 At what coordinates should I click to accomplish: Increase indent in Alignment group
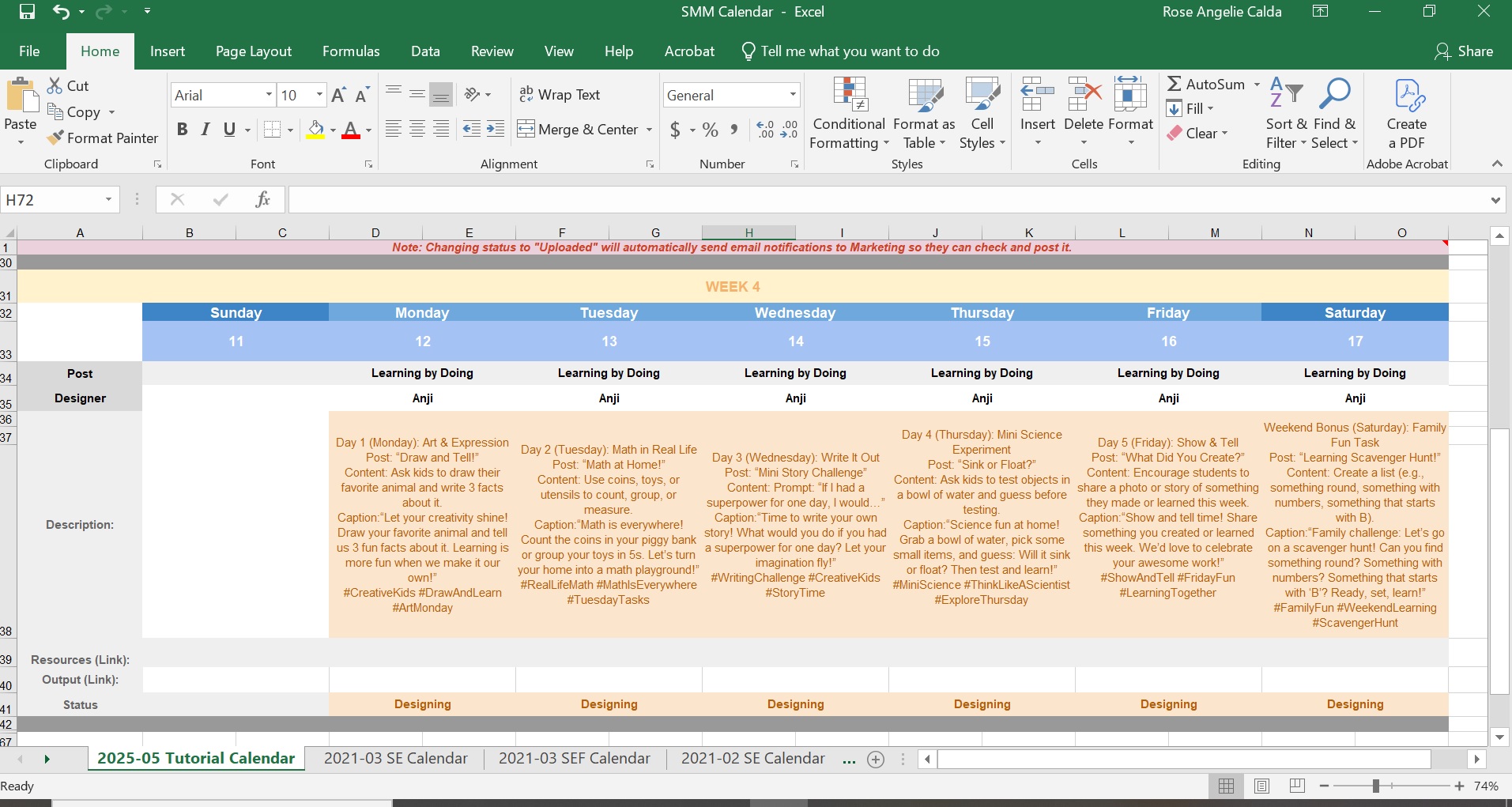point(496,129)
